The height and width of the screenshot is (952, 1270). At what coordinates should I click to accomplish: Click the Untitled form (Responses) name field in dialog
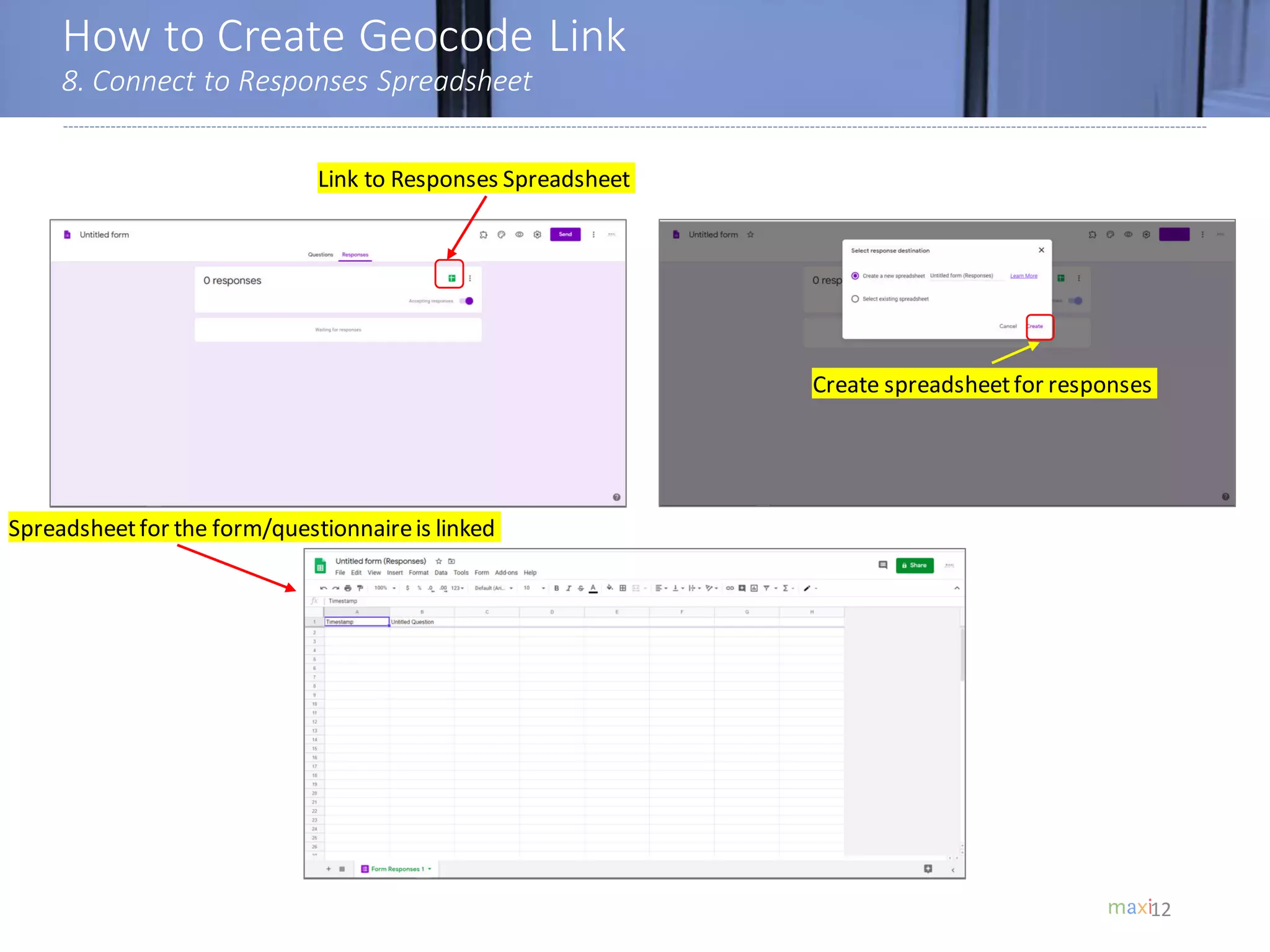click(x=966, y=276)
